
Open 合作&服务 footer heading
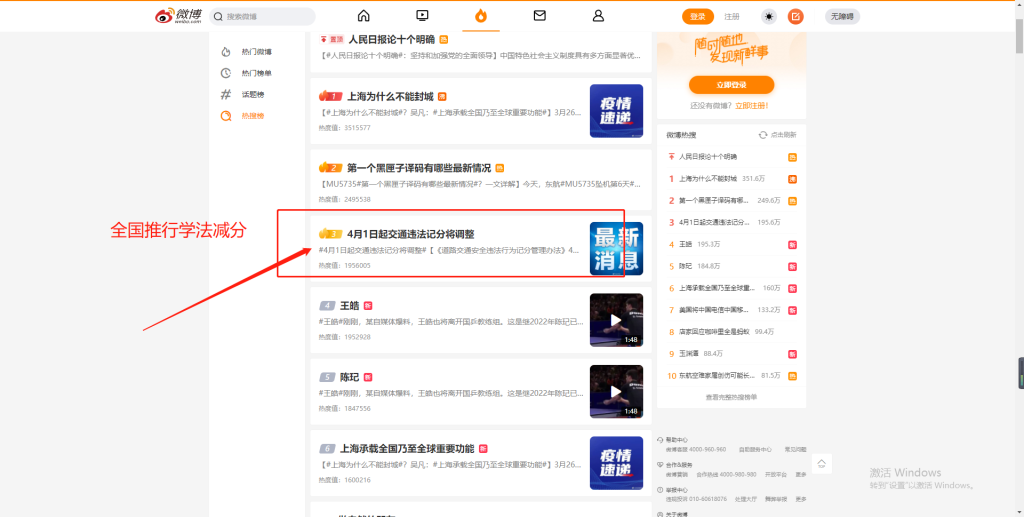679,465
